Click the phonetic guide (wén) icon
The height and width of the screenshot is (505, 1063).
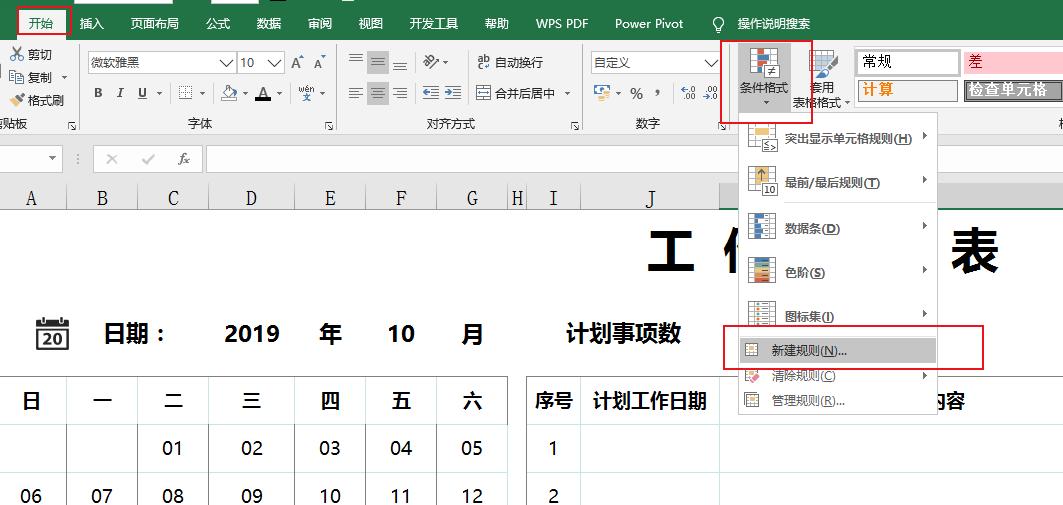pos(306,93)
